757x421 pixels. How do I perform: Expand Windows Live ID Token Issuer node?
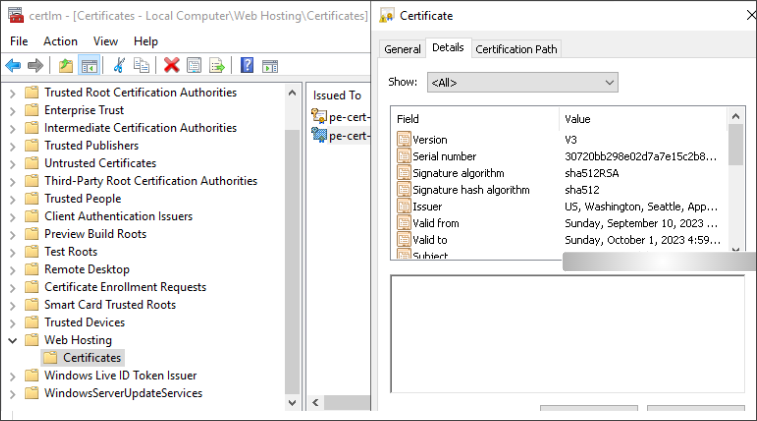coord(13,376)
